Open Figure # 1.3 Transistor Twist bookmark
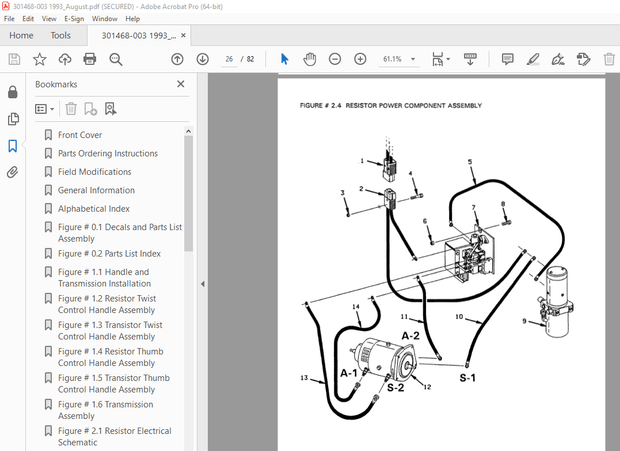The height and width of the screenshot is (451, 620). (110, 331)
